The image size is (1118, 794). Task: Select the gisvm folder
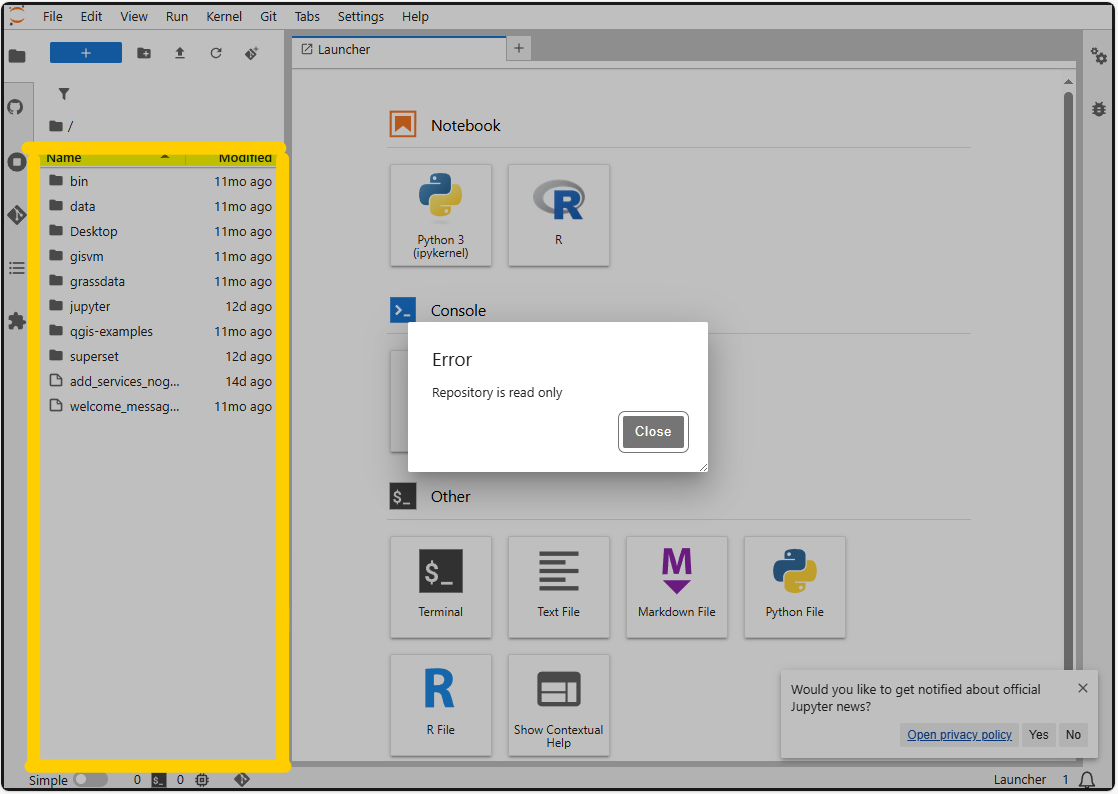pos(158,257)
